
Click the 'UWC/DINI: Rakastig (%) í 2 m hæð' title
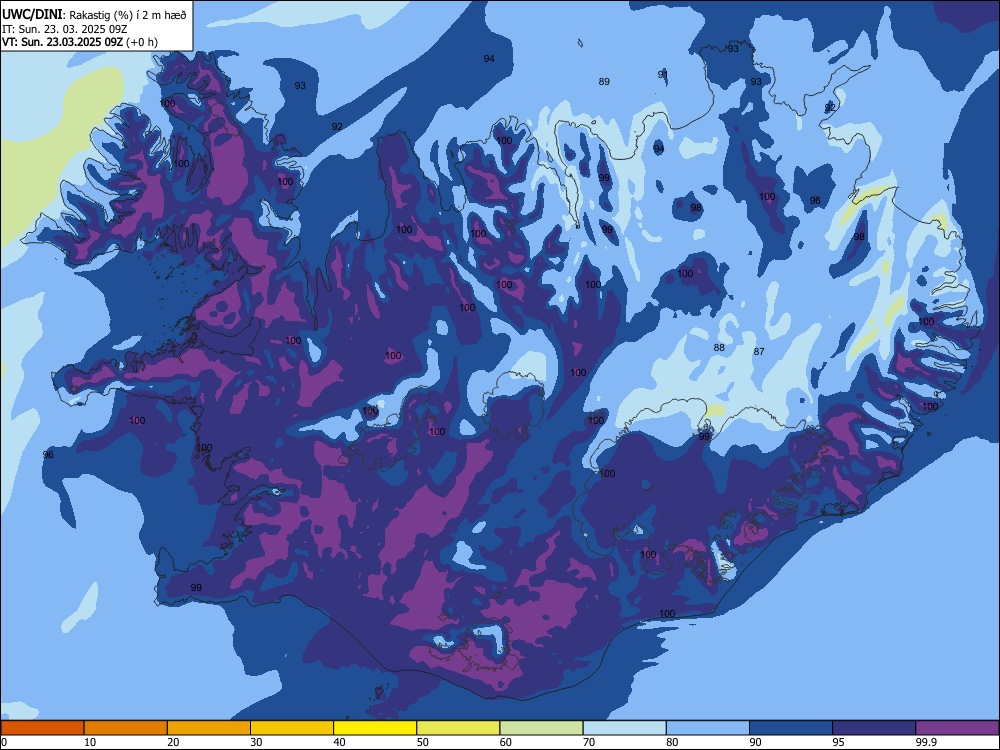click(x=94, y=15)
